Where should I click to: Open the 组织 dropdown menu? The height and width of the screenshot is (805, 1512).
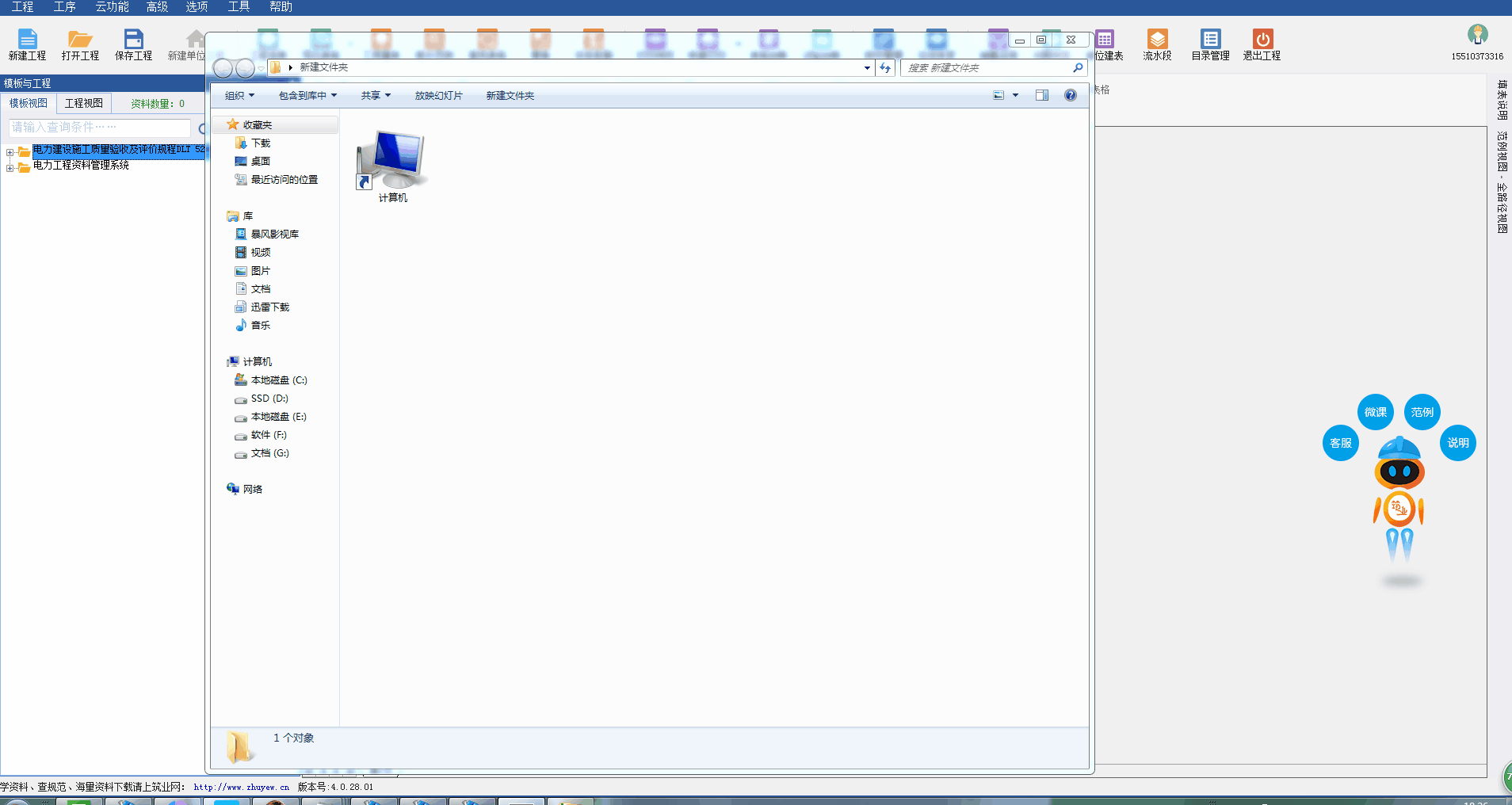239,96
